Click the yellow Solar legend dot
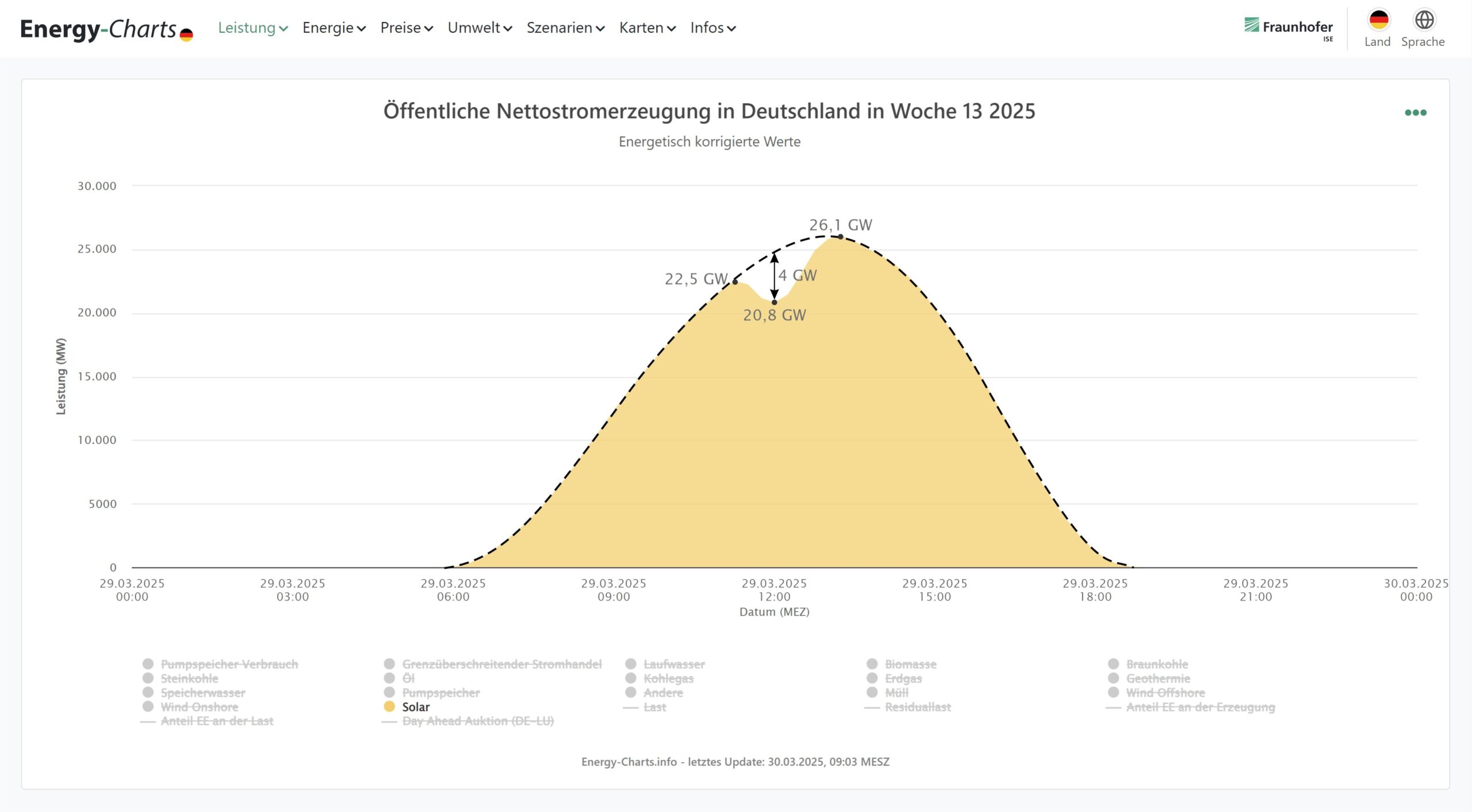 pos(389,707)
